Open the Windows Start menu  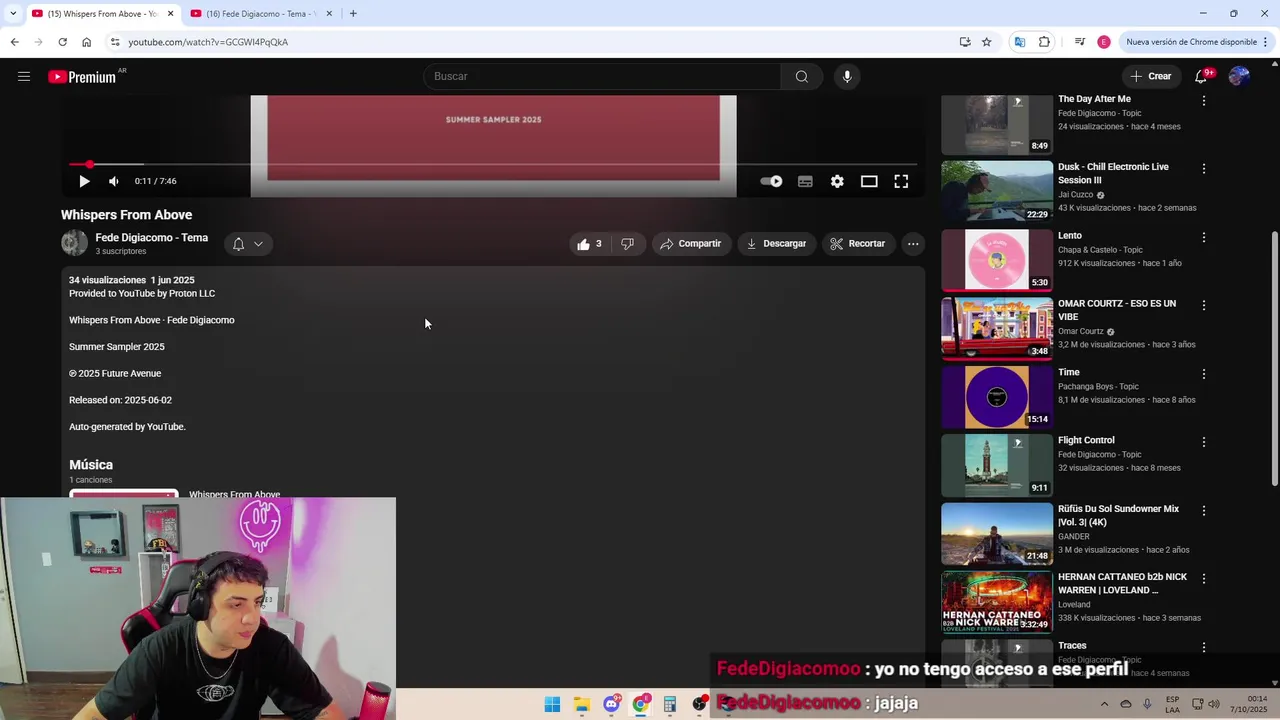point(552,704)
